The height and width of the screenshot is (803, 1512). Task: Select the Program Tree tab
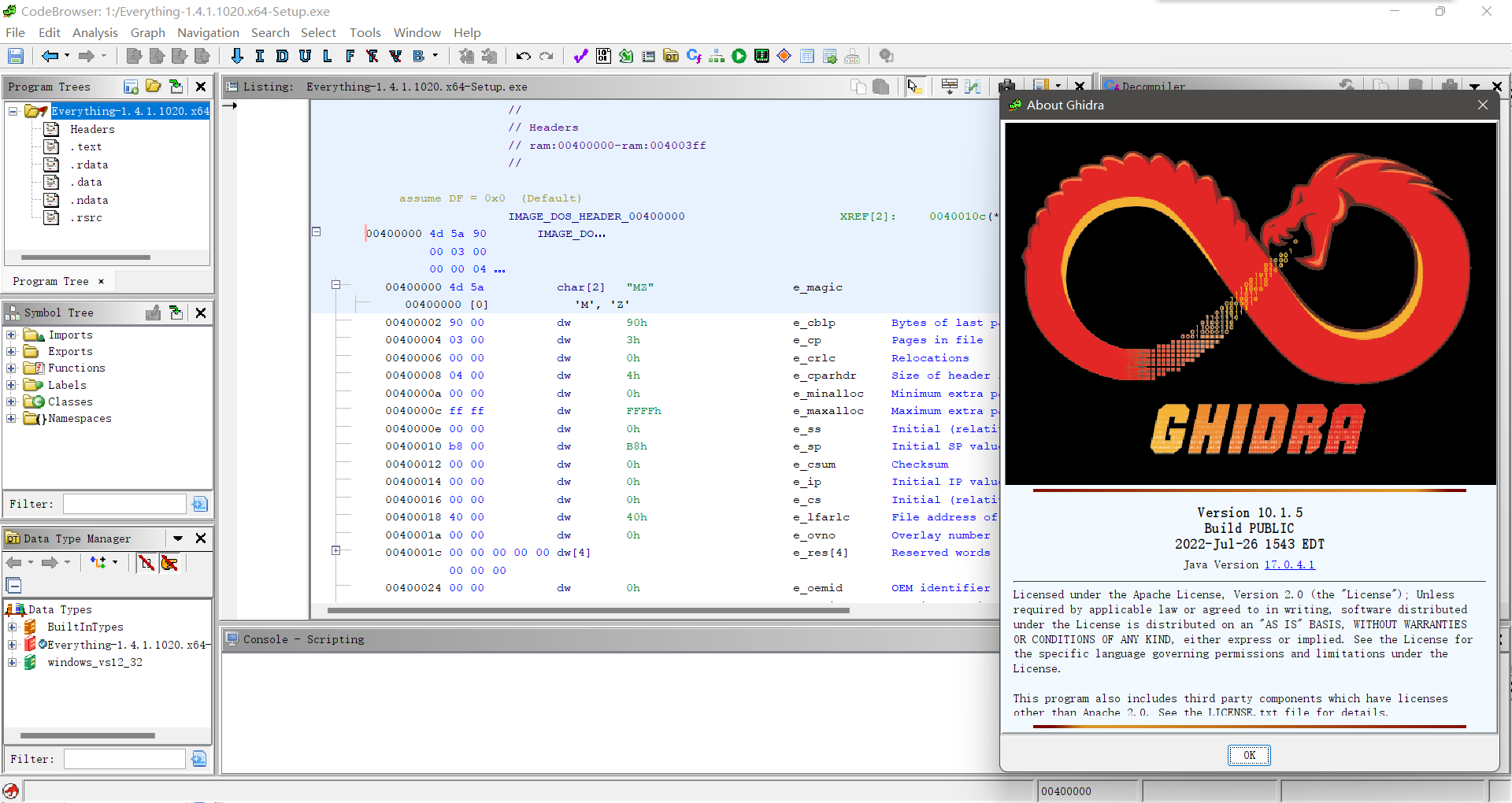pyautogui.click(x=52, y=281)
